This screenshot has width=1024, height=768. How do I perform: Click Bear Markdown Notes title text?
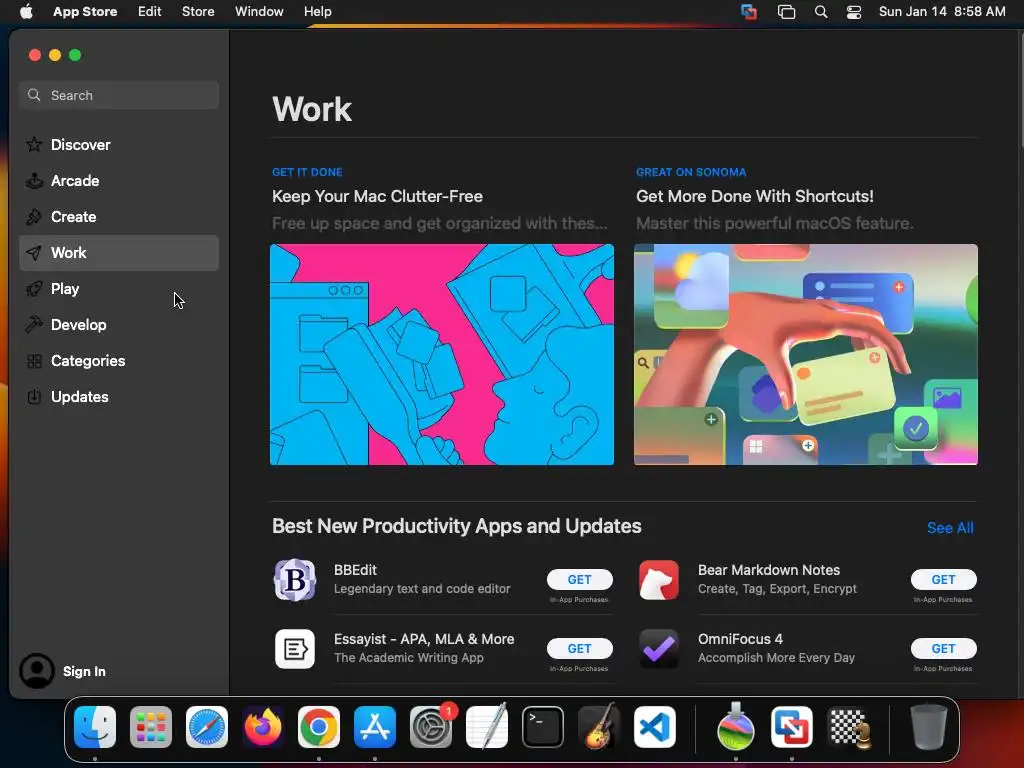(769, 570)
